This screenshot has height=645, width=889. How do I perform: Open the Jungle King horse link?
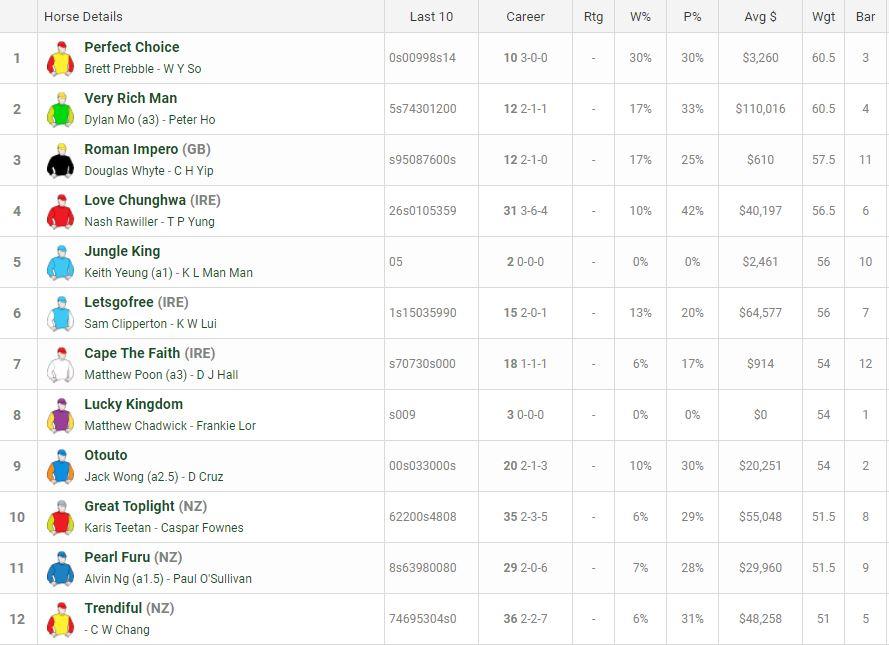click(x=122, y=251)
